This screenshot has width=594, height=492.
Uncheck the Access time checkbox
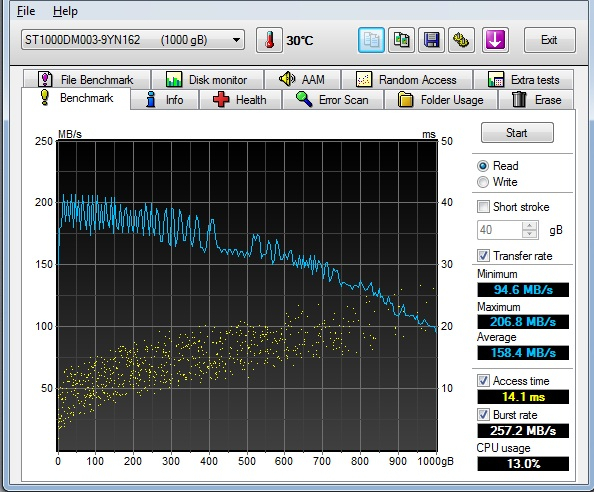(x=483, y=381)
